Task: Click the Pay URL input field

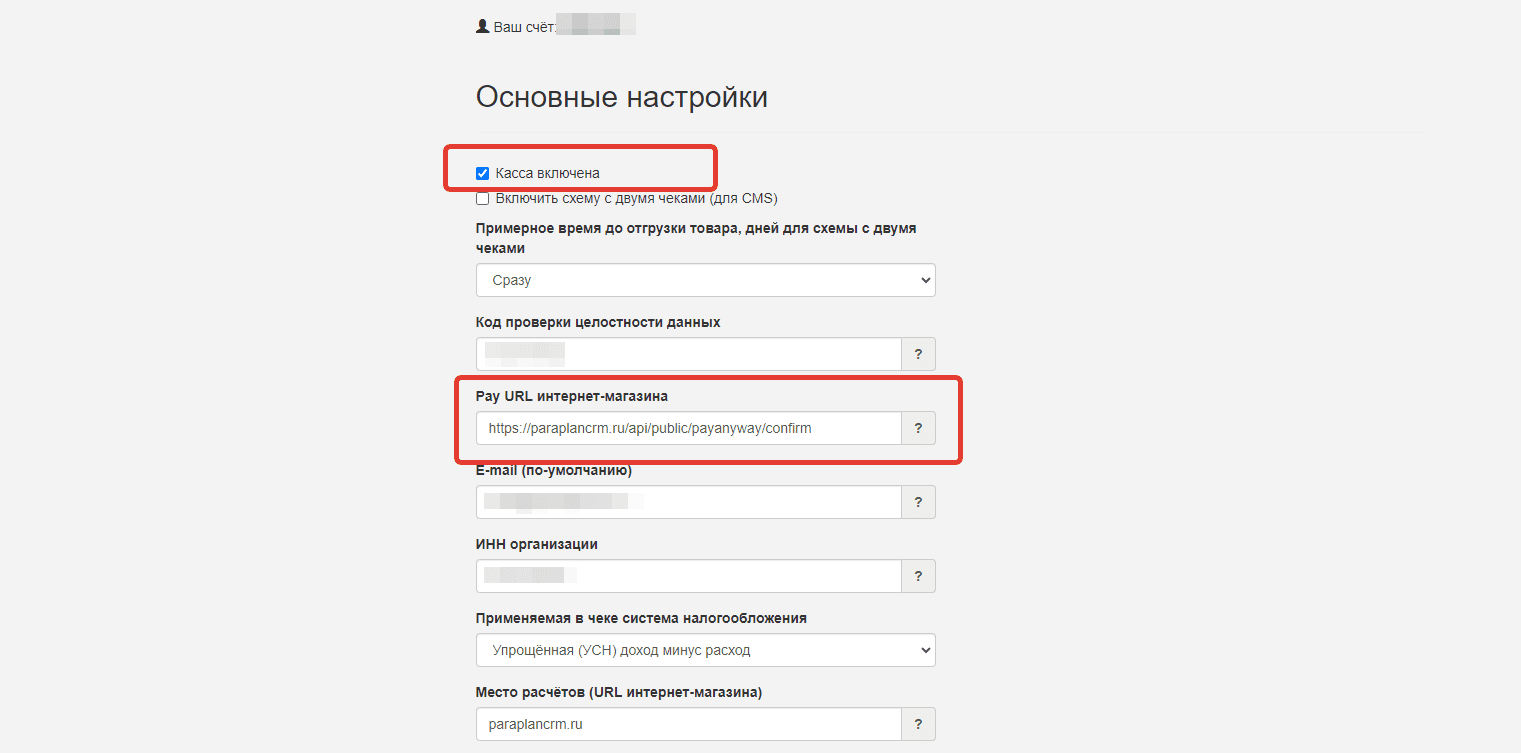Action: (689, 428)
